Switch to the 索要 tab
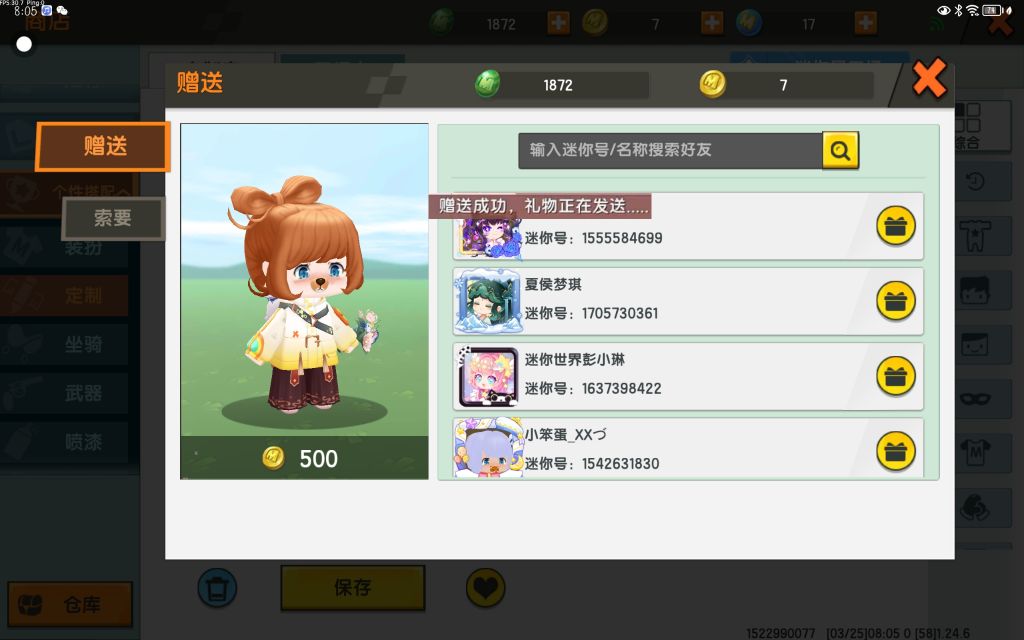 (113, 218)
